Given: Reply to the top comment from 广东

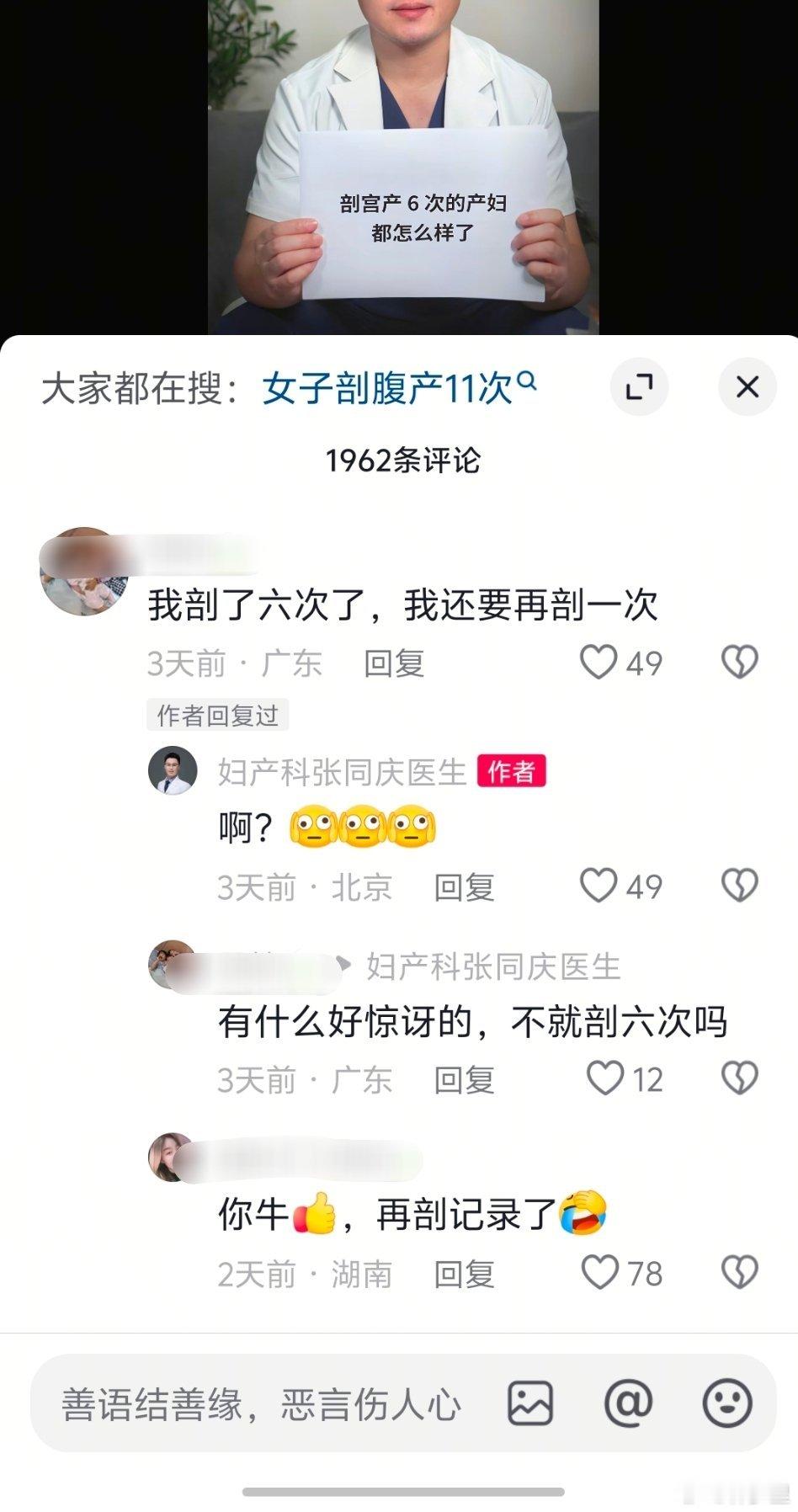Looking at the screenshot, I should pyautogui.click(x=394, y=663).
